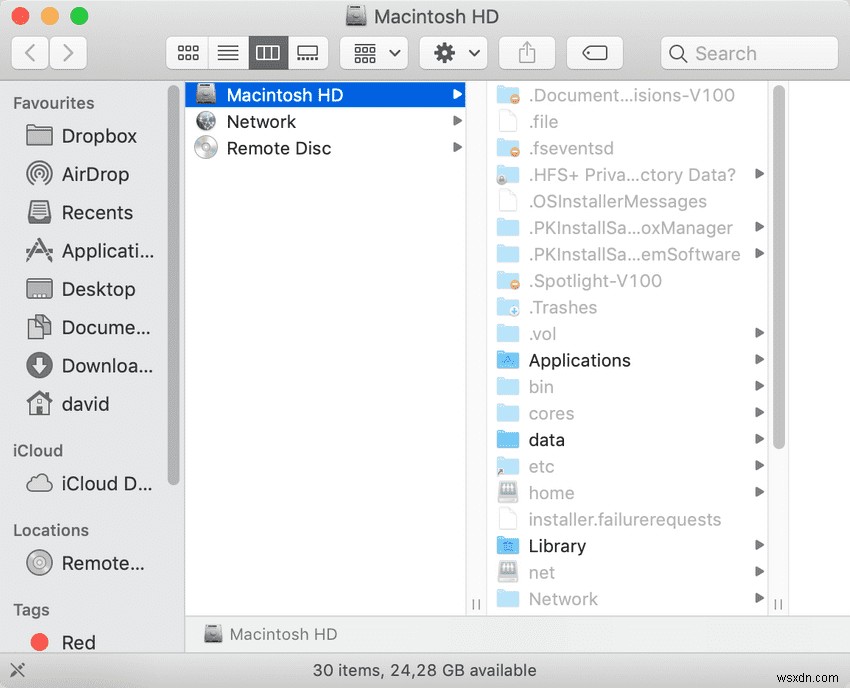Select Network in the first column

(x=261, y=121)
